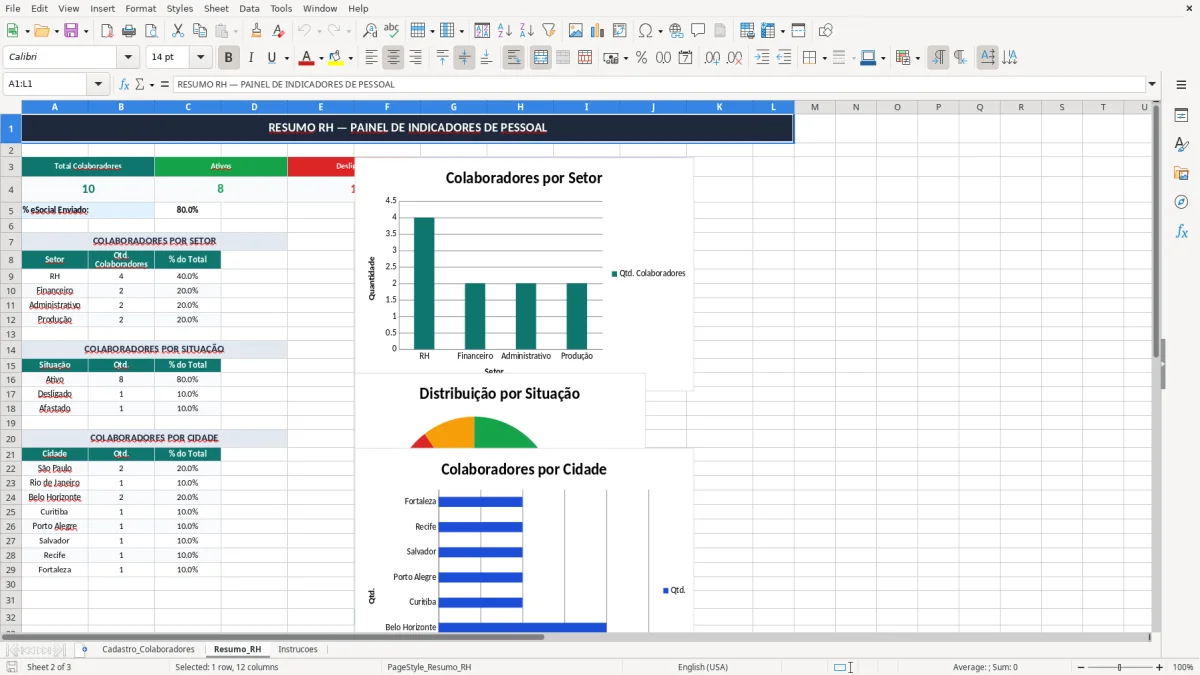Open borders dropdown arrow
The height and width of the screenshot is (675, 1200).
point(824,58)
